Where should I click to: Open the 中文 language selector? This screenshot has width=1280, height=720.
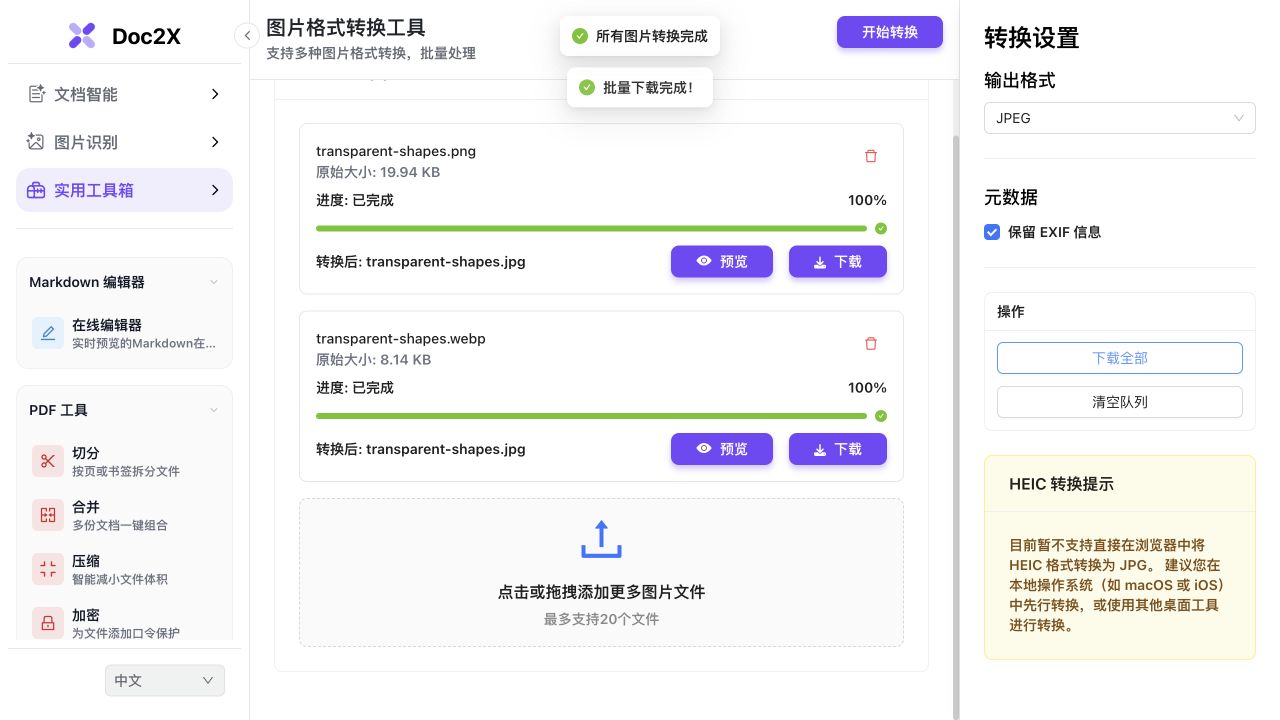pyautogui.click(x=165, y=681)
